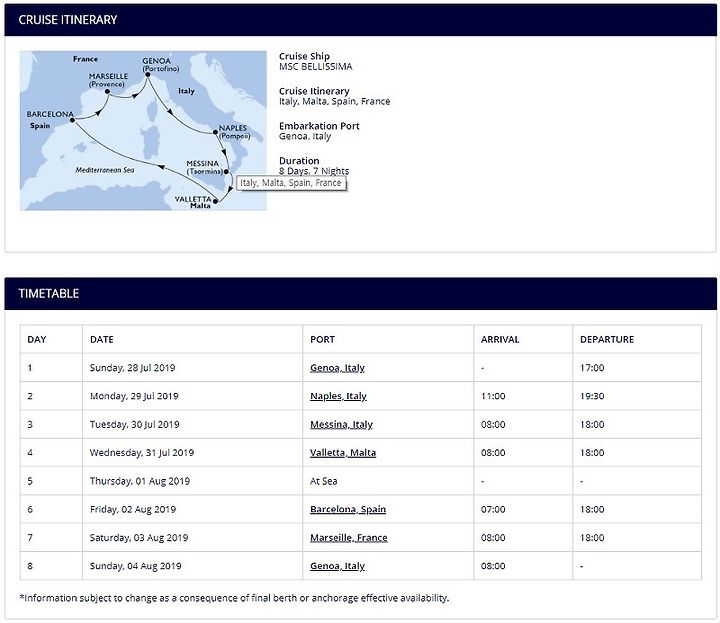Click arrival 08:00 on day 8 Genoa row
Image resolution: width=720 pixels, height=623 pixels.
[493, 566]
